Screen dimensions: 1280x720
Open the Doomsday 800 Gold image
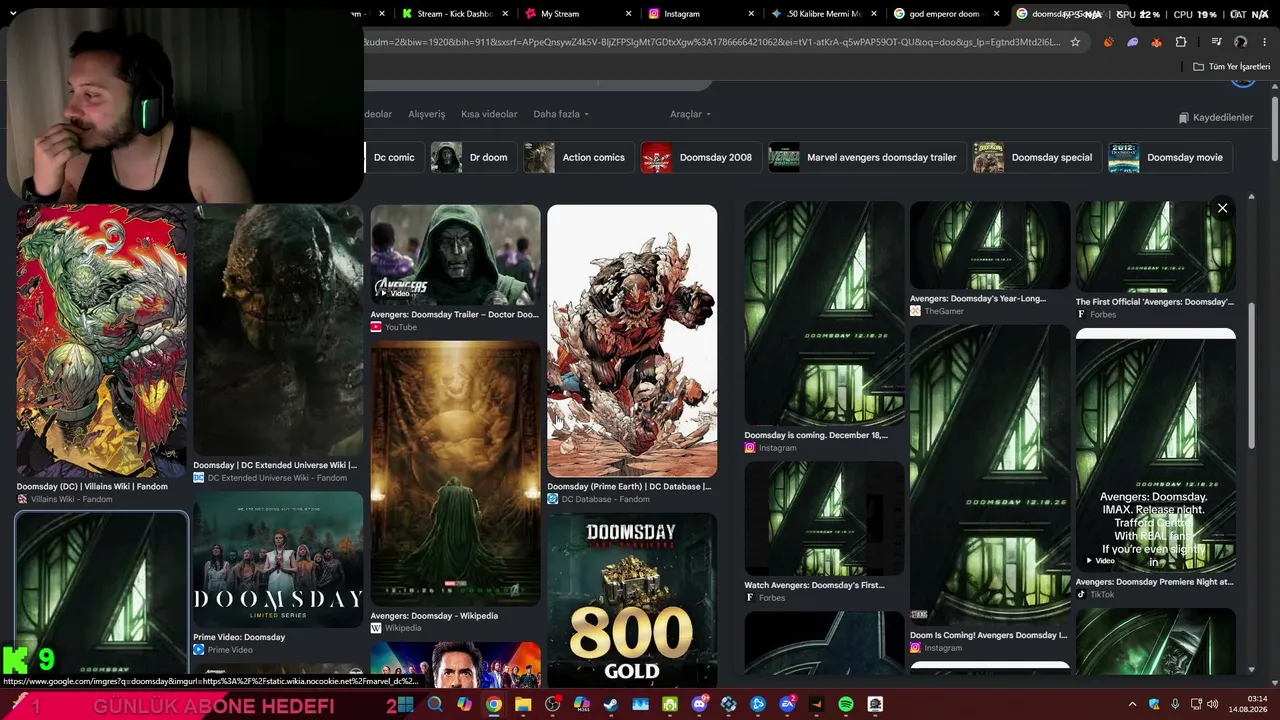pyautogui.click(x=632, y=600)
